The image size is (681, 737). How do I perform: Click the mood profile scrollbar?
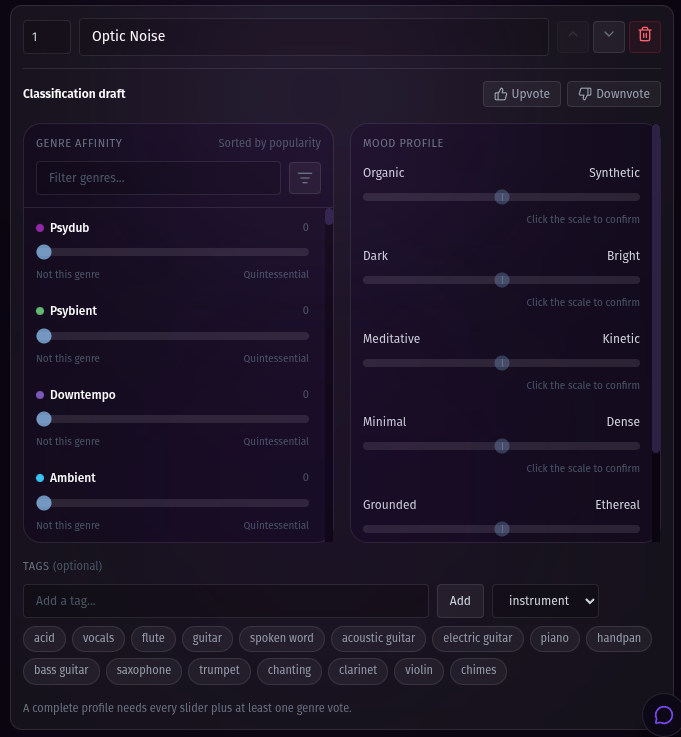[656, 289]
